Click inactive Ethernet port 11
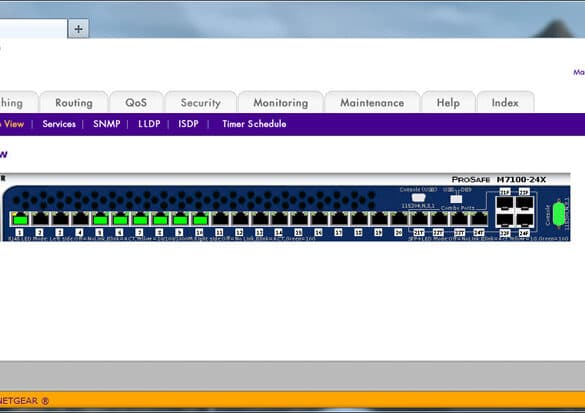The image size is (585, 413). pyautogui.click(x=220, y=219)
